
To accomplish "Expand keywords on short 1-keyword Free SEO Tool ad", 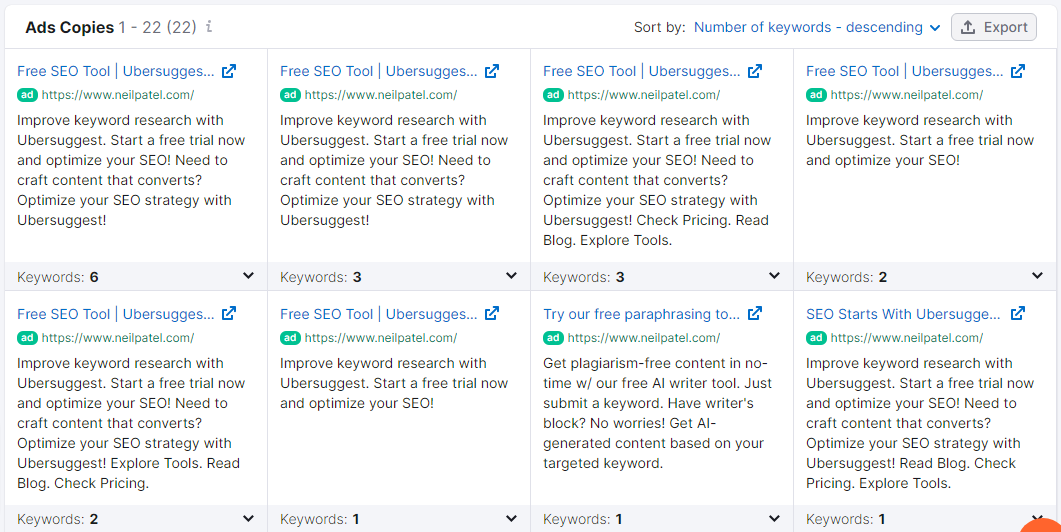I will (x=512, y=519).
